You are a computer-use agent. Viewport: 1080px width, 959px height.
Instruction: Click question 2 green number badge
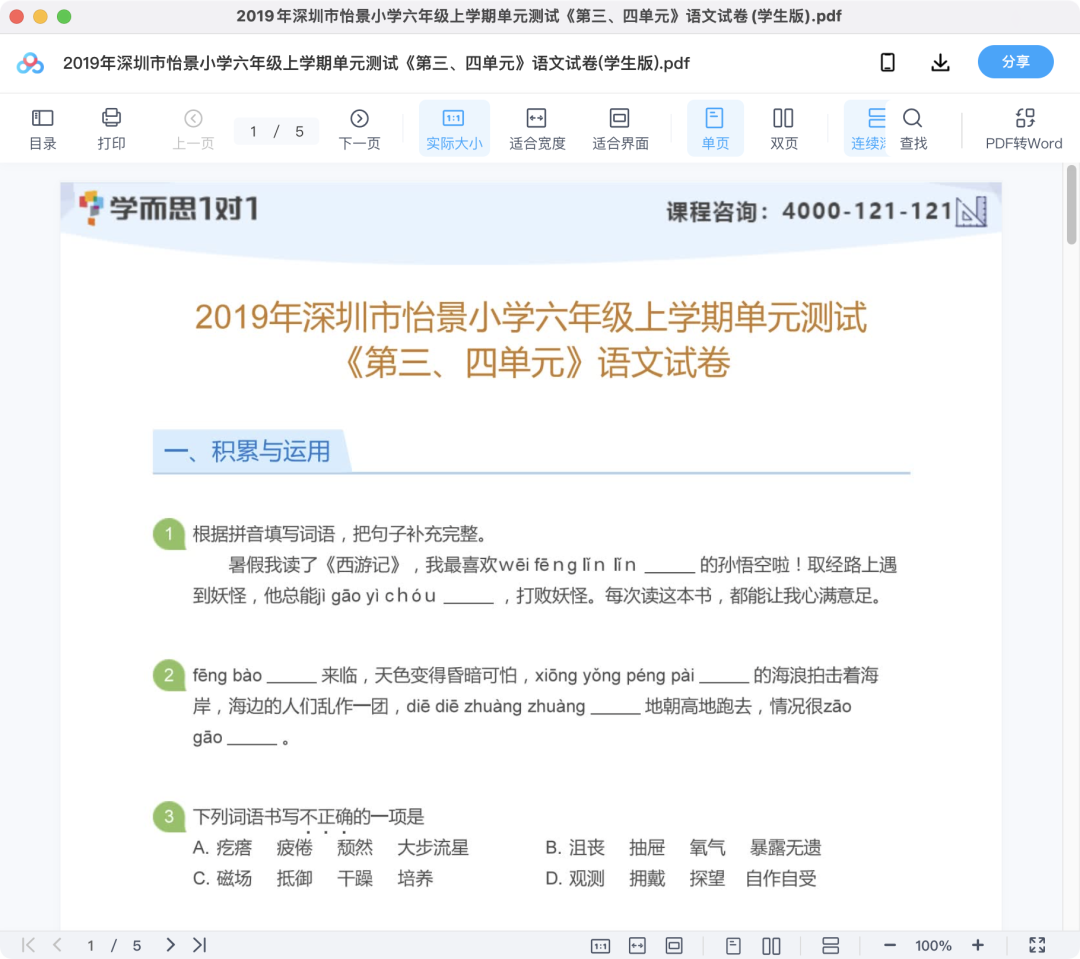tap(169, 675)
